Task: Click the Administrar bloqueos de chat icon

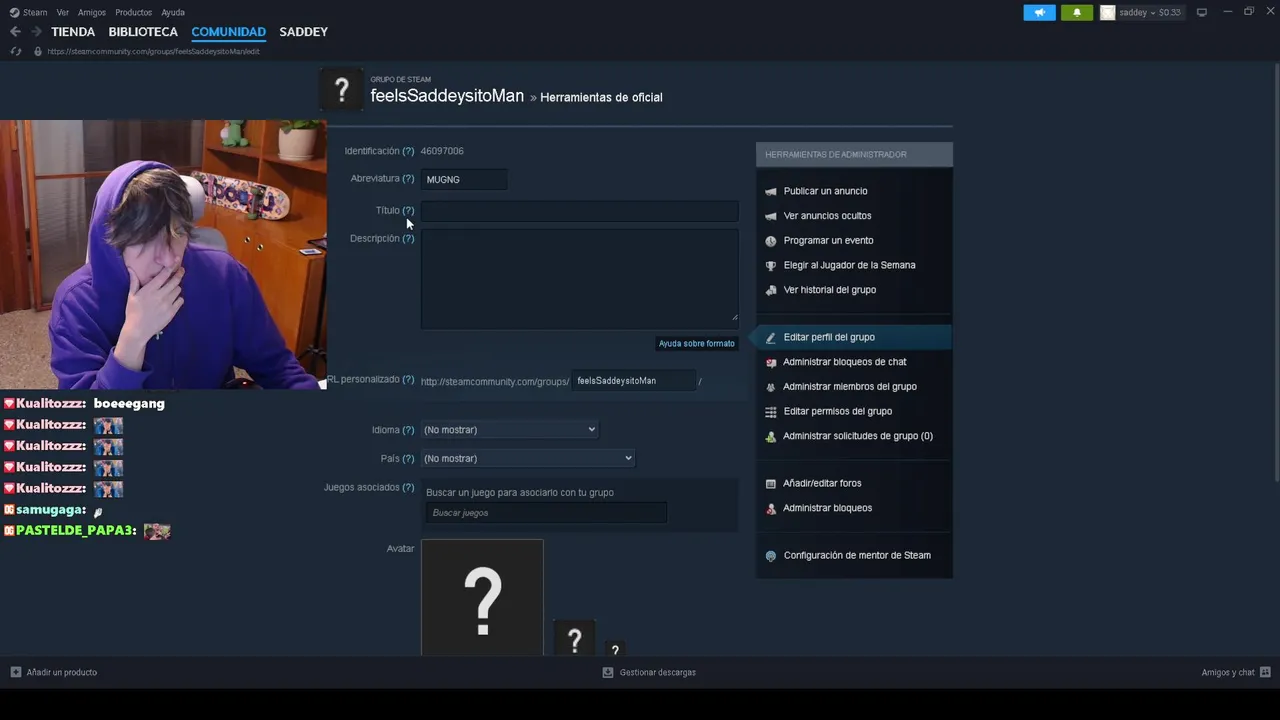Action: [x=770, y=362]
